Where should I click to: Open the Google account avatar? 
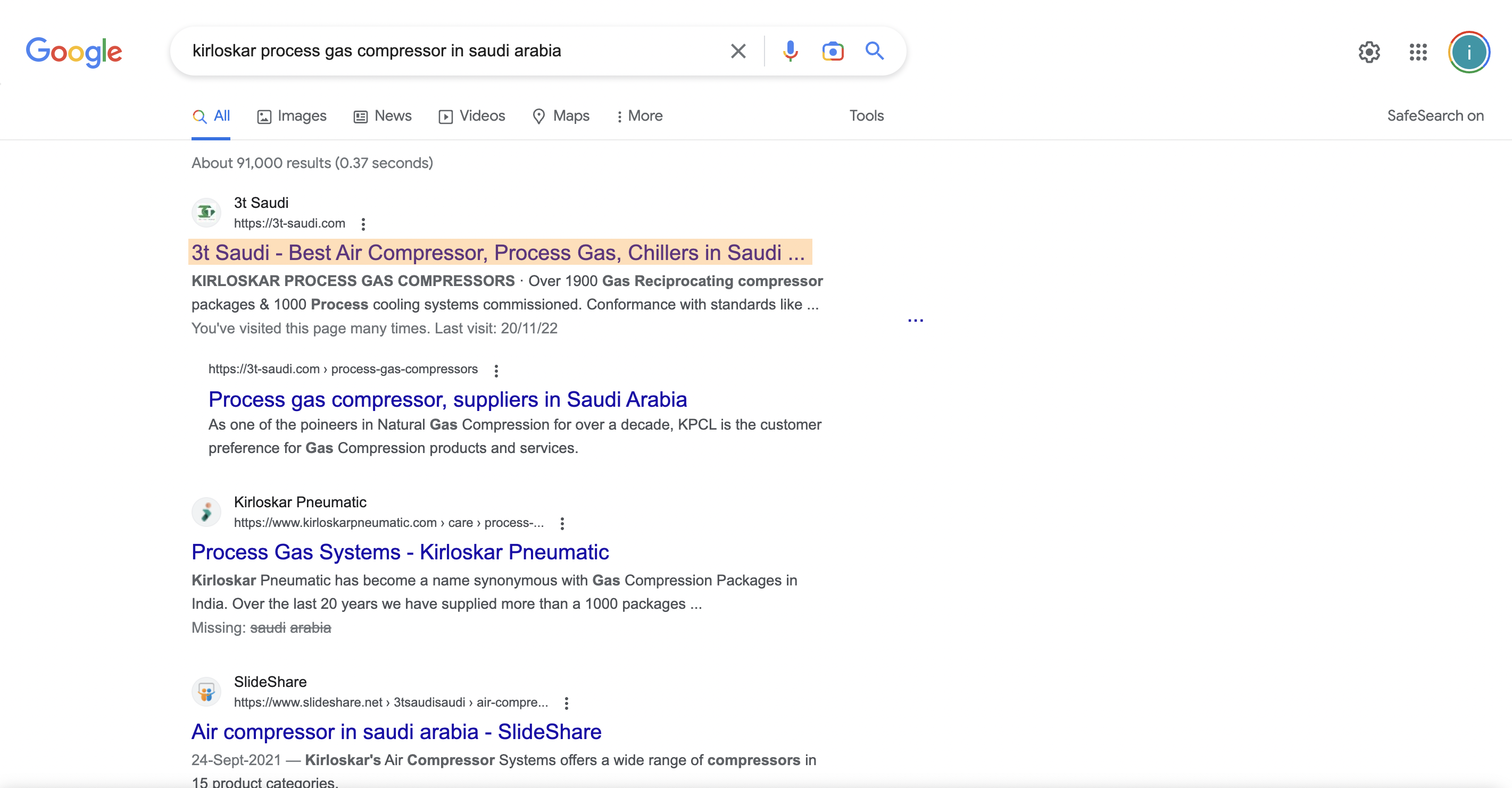point(1468,52)
